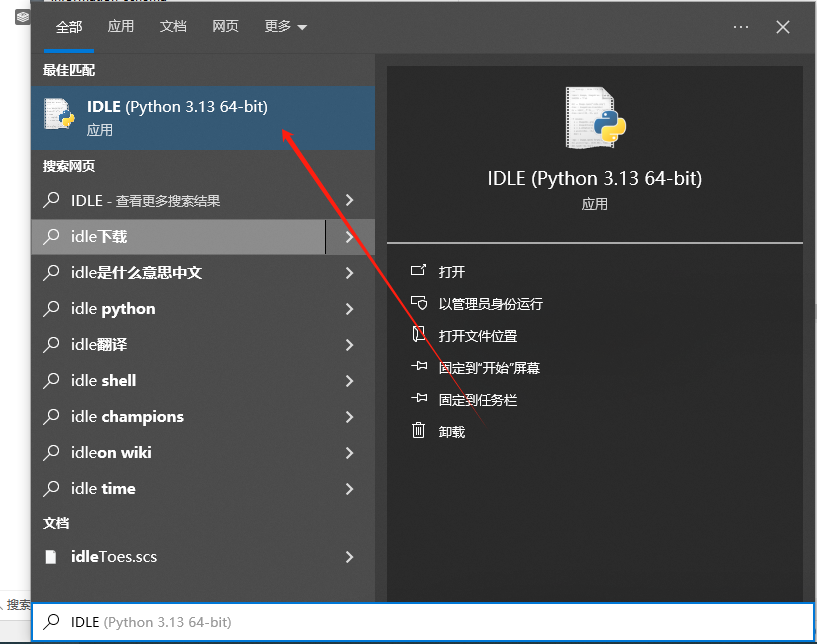Viewport: 817px width, 644px height.
Task: Click the folder icon beside 打开文件位置
Action: [418, 334]
